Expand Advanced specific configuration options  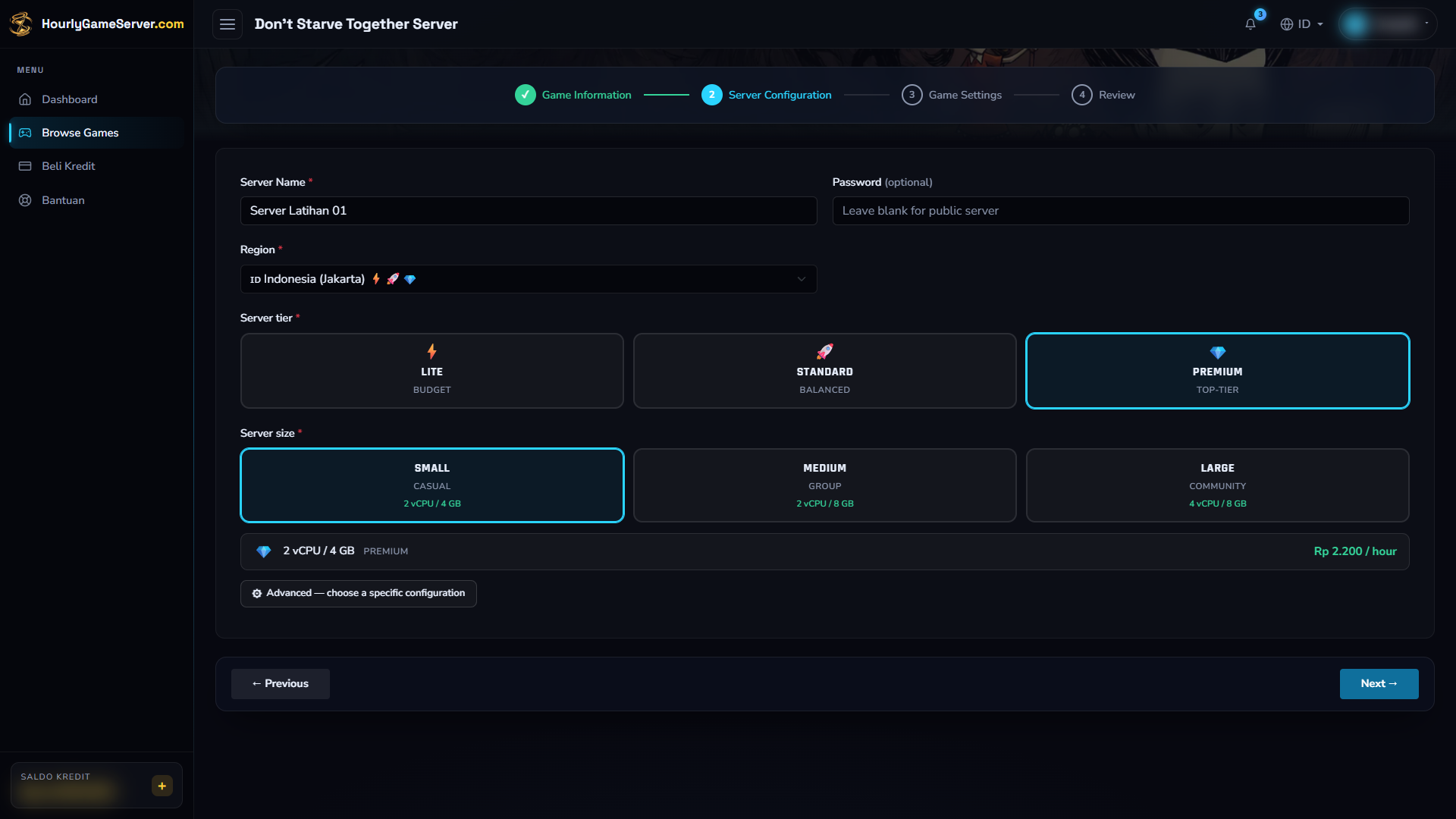point(359,593)
